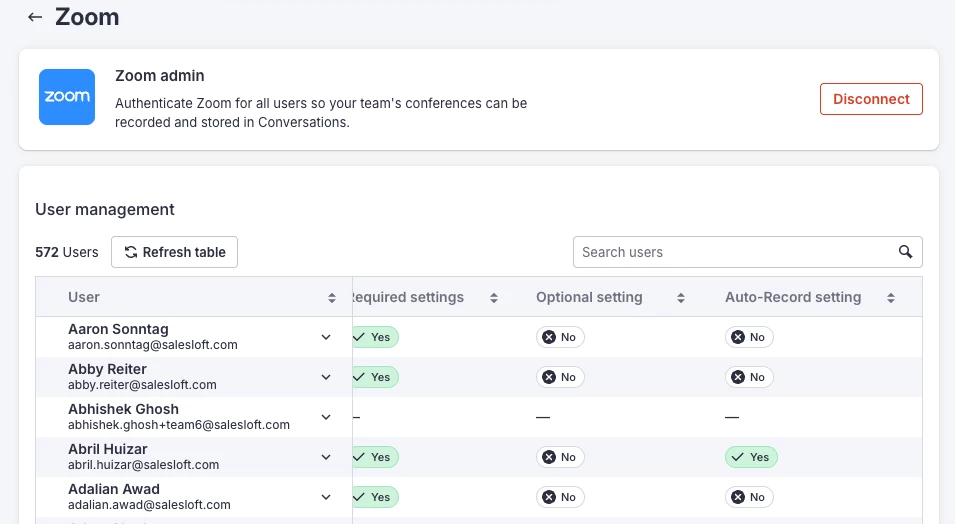
Task: Refresh the user management table
Action: click(175, 252)
